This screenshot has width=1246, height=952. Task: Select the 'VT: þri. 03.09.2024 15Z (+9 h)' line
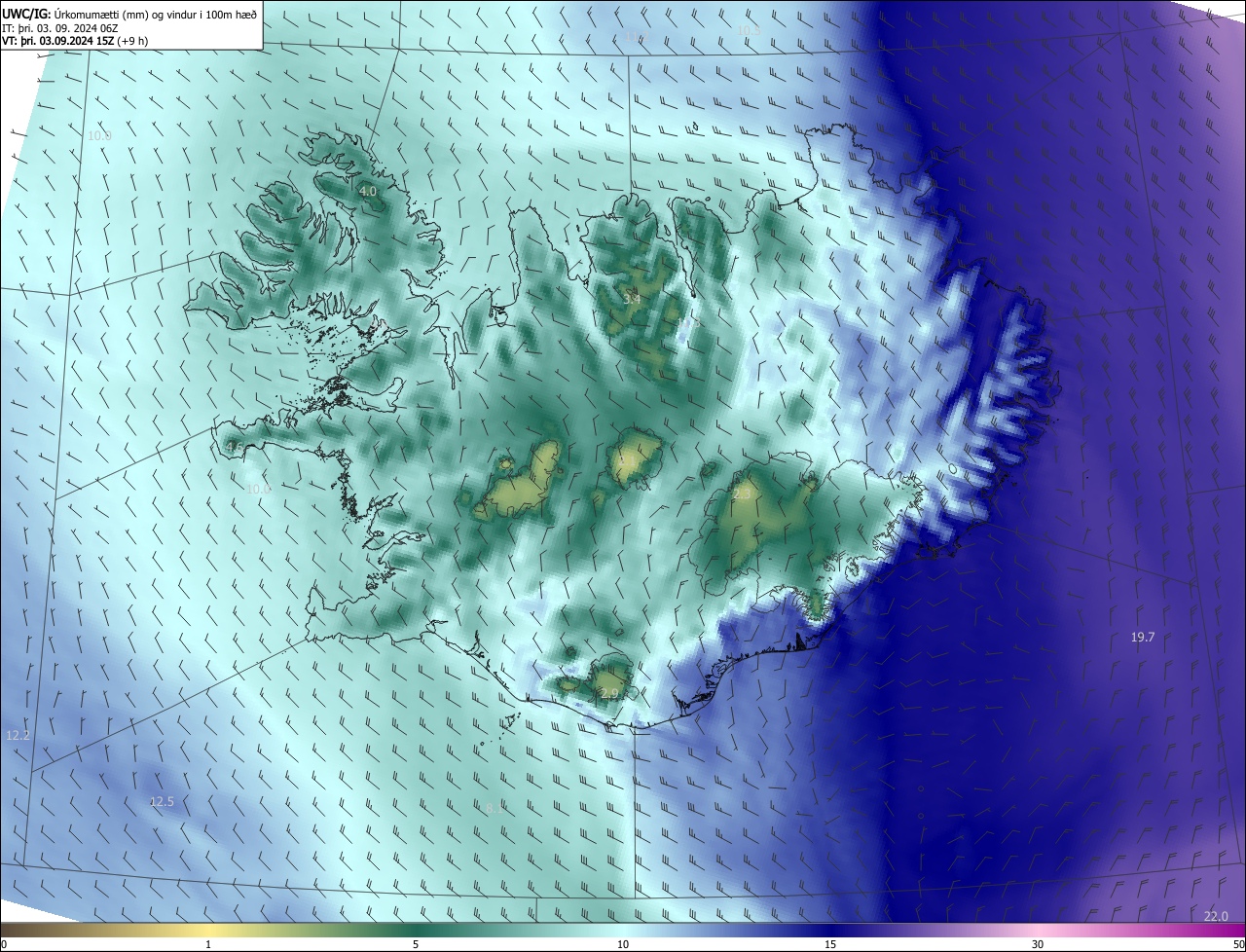tap(76, 42)
